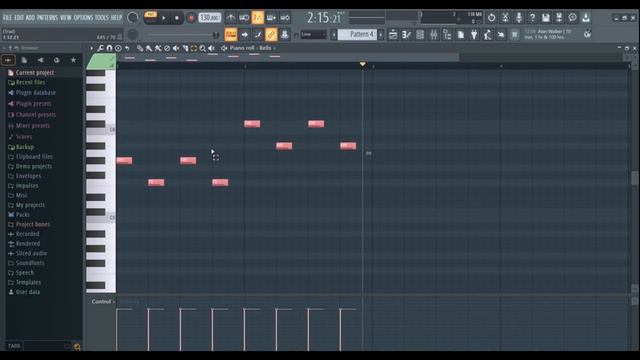Click the Record button in transport
The image size is (640, 360).
click(191, 18)
